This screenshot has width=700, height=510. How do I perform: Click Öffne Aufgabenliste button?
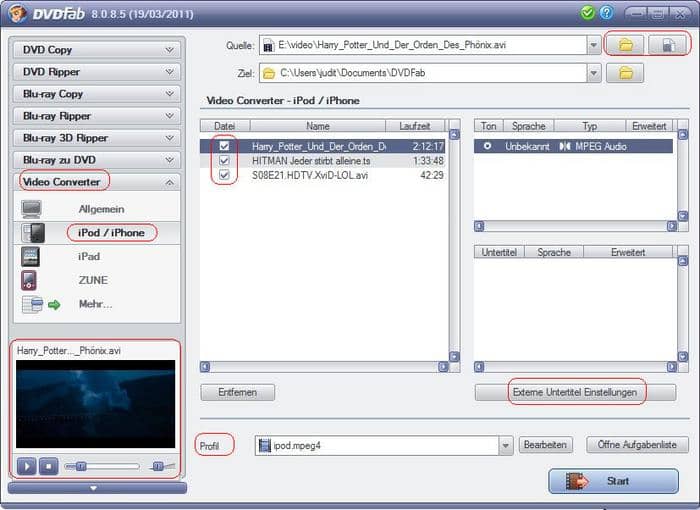[x=637, y=445]
